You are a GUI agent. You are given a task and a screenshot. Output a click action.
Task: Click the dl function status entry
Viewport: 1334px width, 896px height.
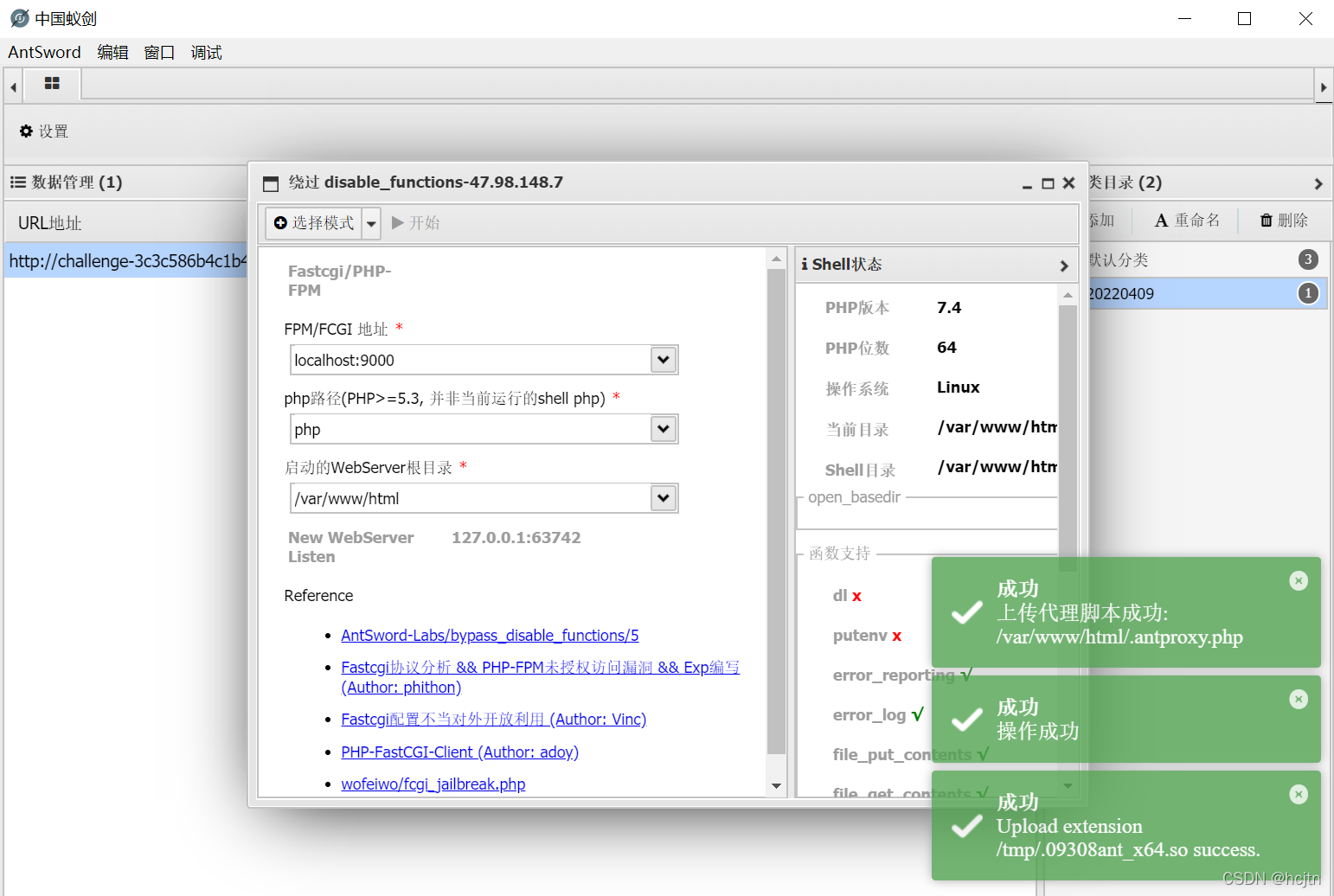[x=847, y=596]
